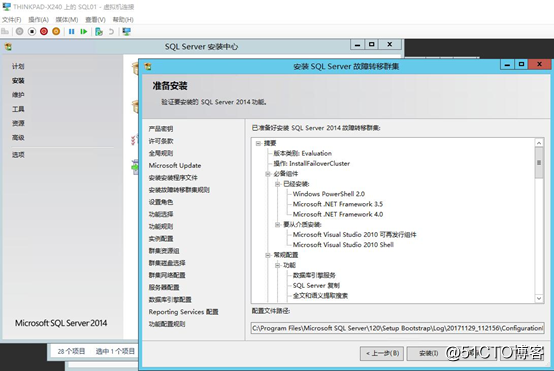Collapse the 已经安装 tree node

point(278,184)
